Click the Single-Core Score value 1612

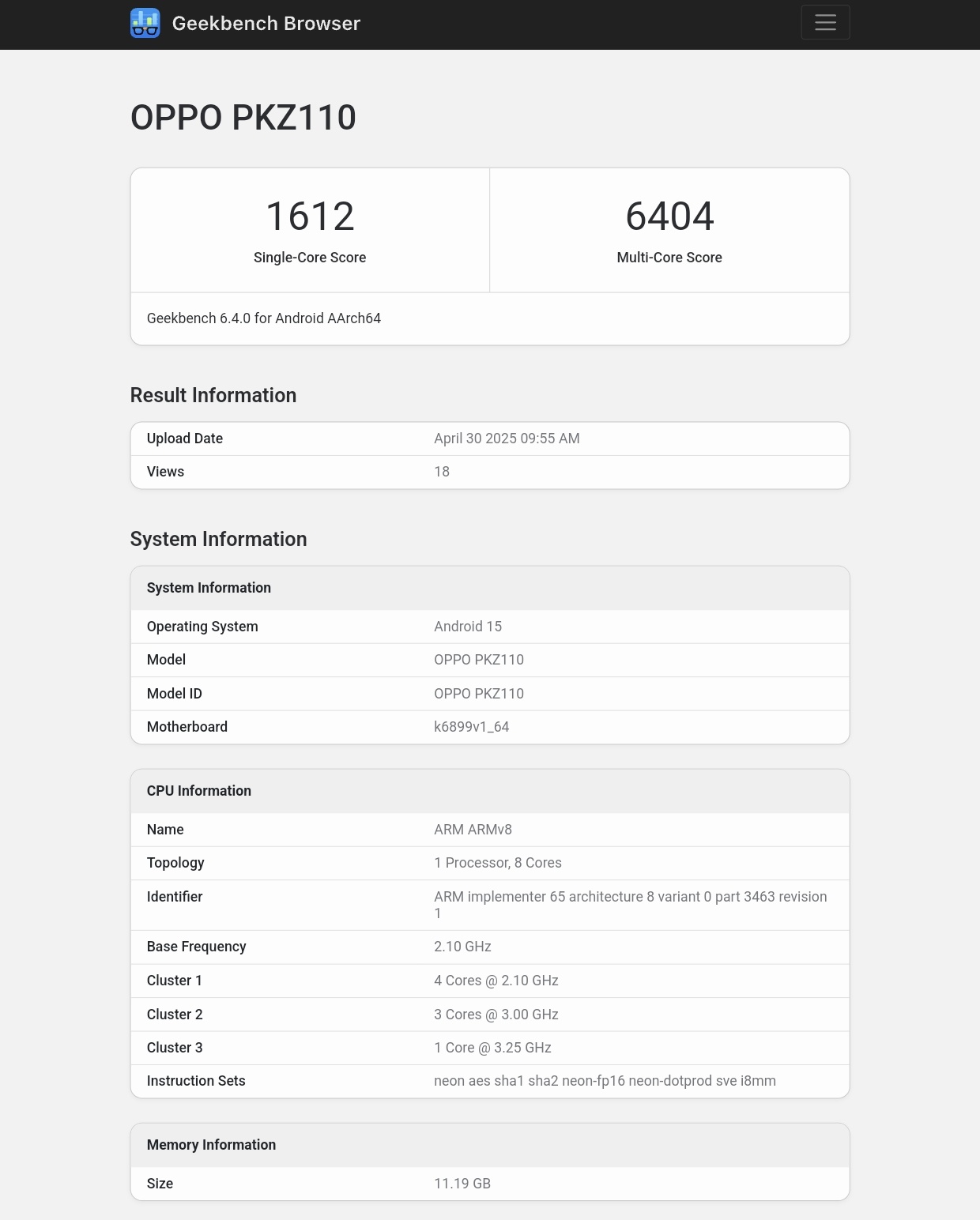click(x=310, y=216)
